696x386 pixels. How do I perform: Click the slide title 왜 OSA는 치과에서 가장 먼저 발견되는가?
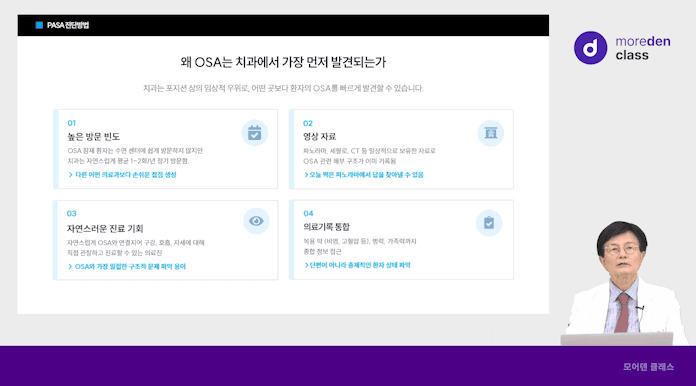283,62
